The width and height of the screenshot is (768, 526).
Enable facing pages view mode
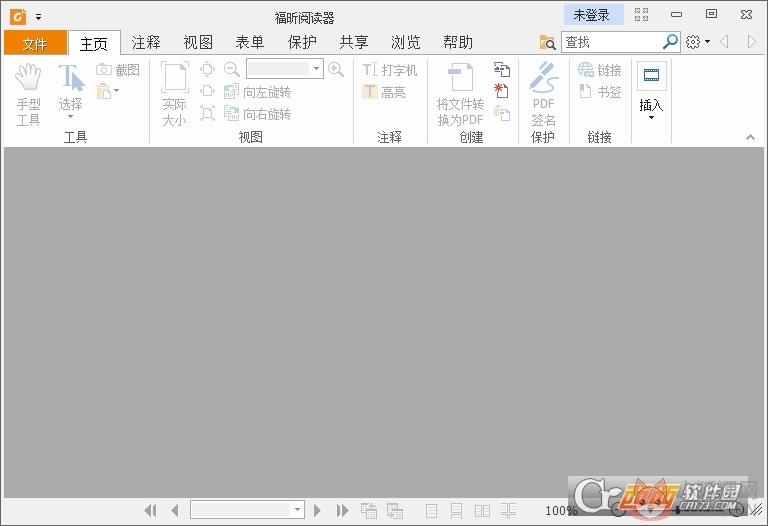point(482,511)
